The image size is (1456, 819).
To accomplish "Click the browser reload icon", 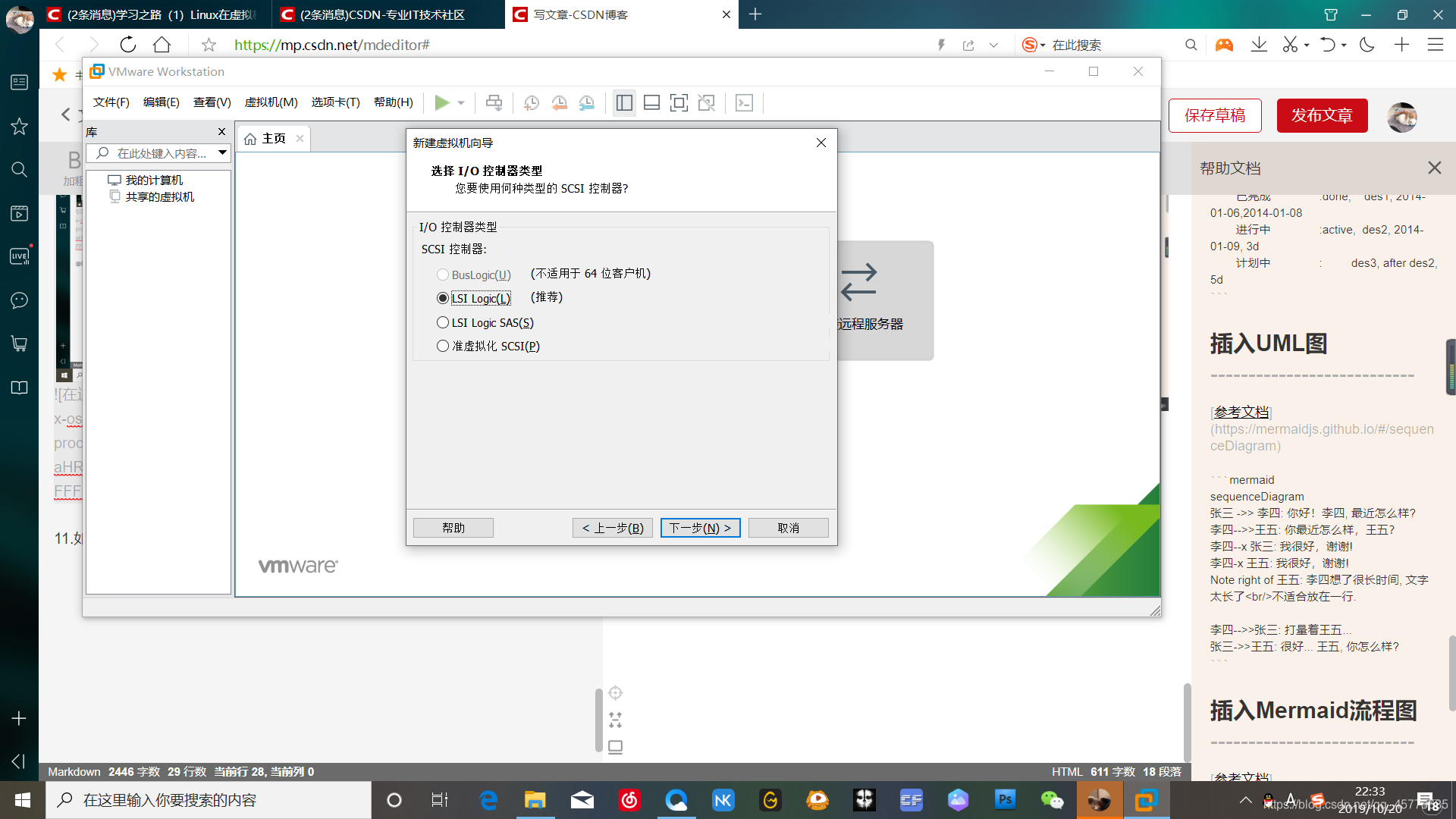I will pos(128,45).
